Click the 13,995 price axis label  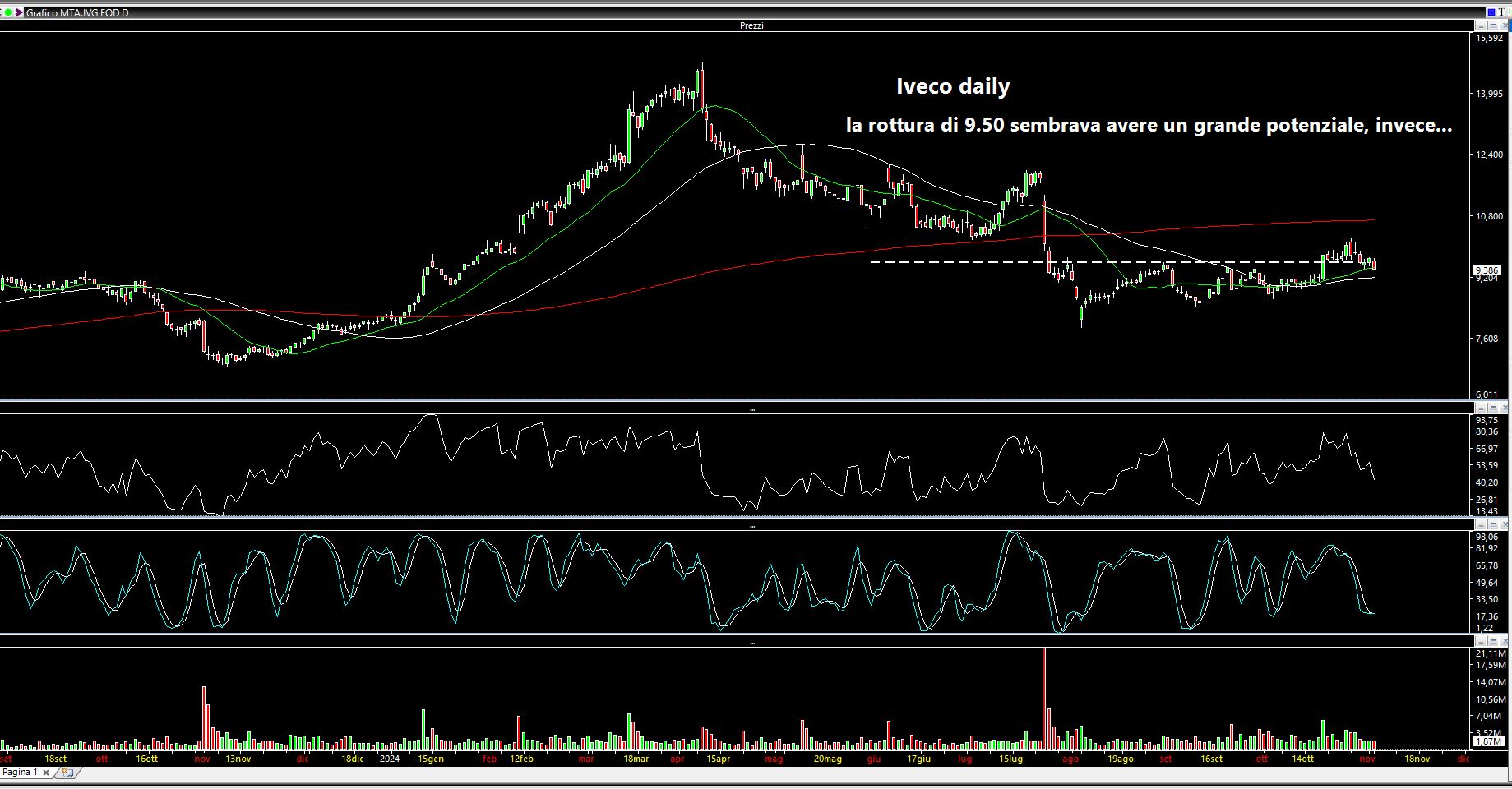click(x=1490, y=94)
